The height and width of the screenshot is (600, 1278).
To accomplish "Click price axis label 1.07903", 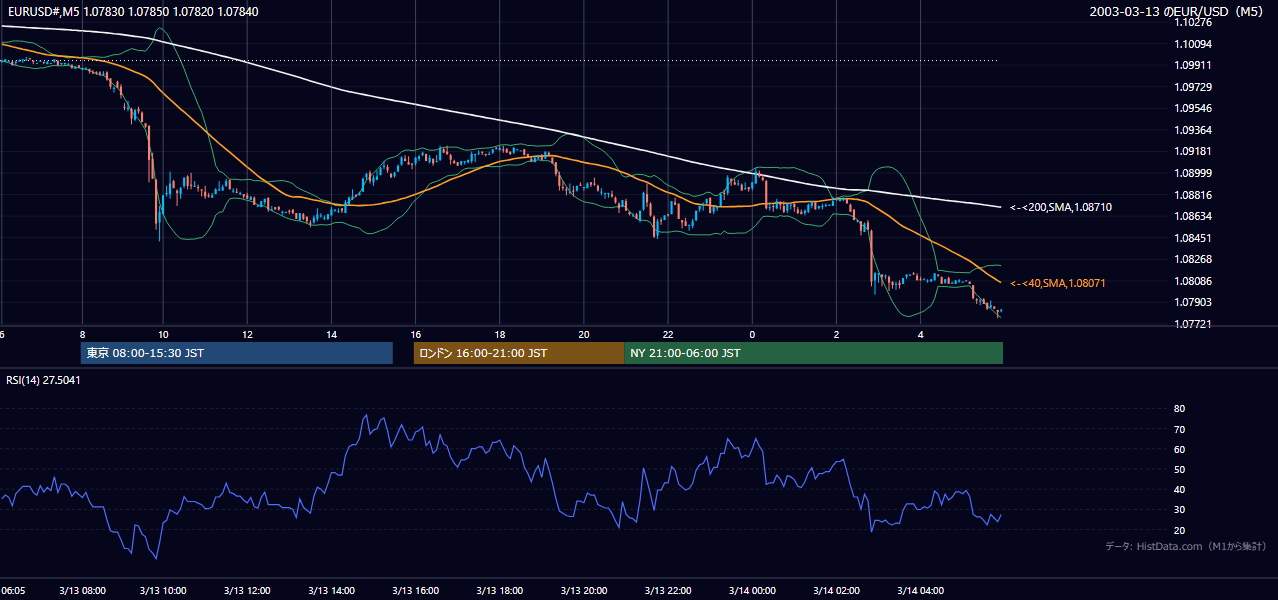I will tap(1193, 302).
